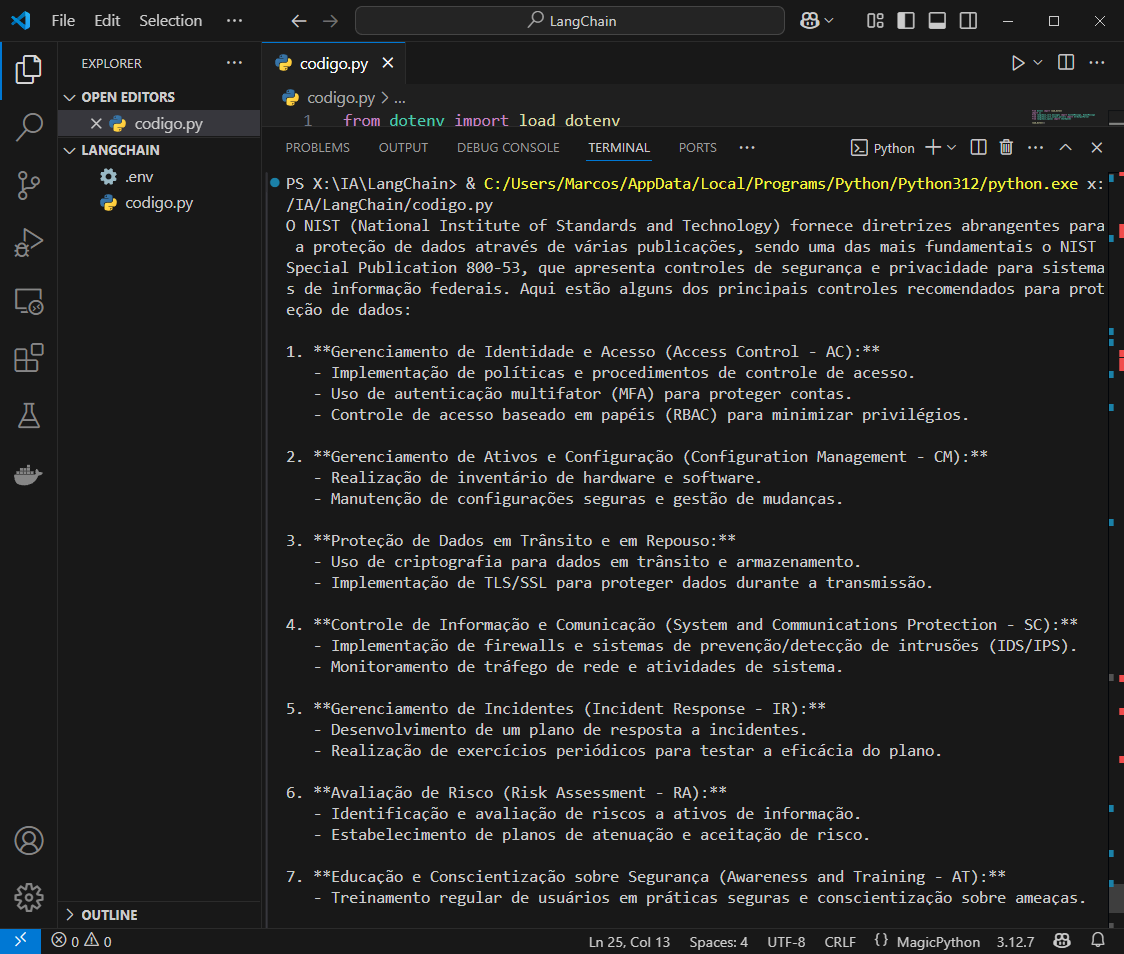Run the Python file with play button
Viewport: 1124px width, 954px height.
(1018, 63)
